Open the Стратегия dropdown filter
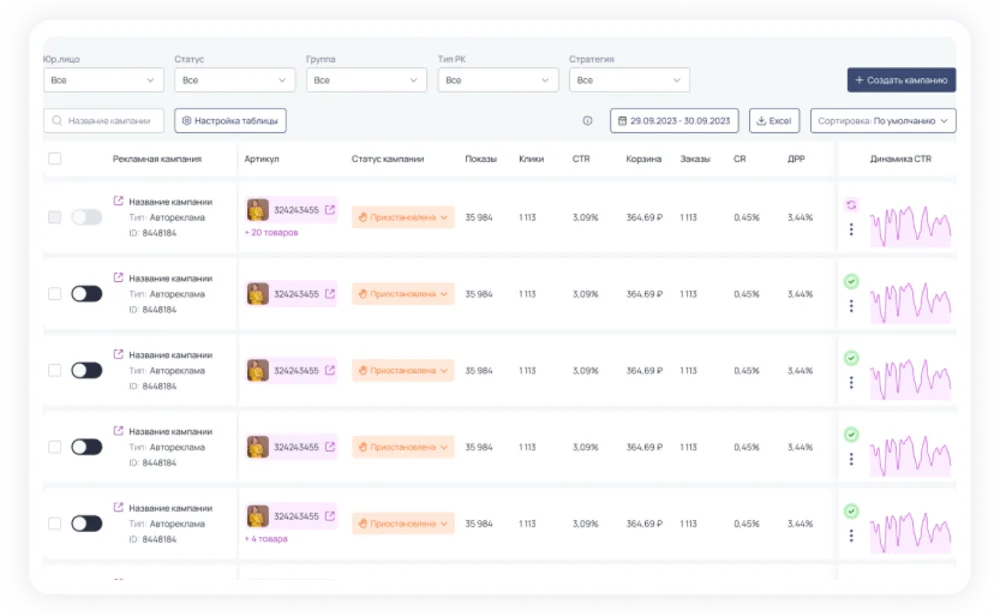 [629, 80]
